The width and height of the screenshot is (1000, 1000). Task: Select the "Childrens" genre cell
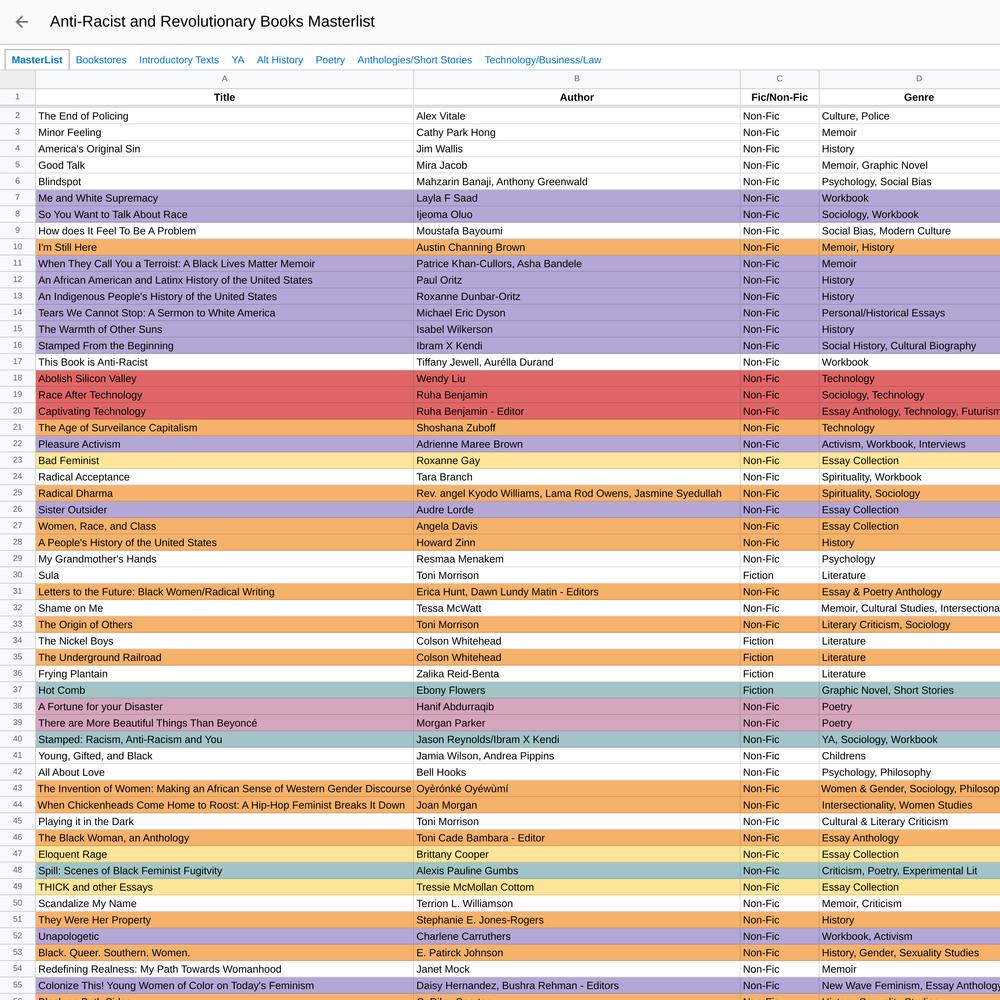[x=909, y=756]
